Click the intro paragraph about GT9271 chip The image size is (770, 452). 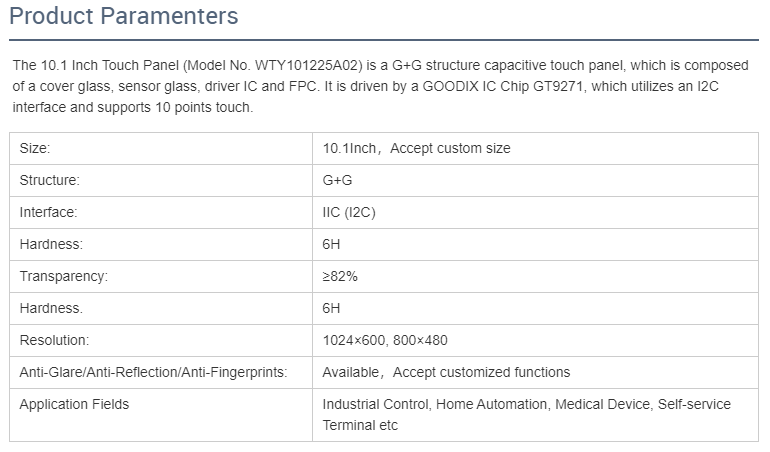(x=381, y=86)
